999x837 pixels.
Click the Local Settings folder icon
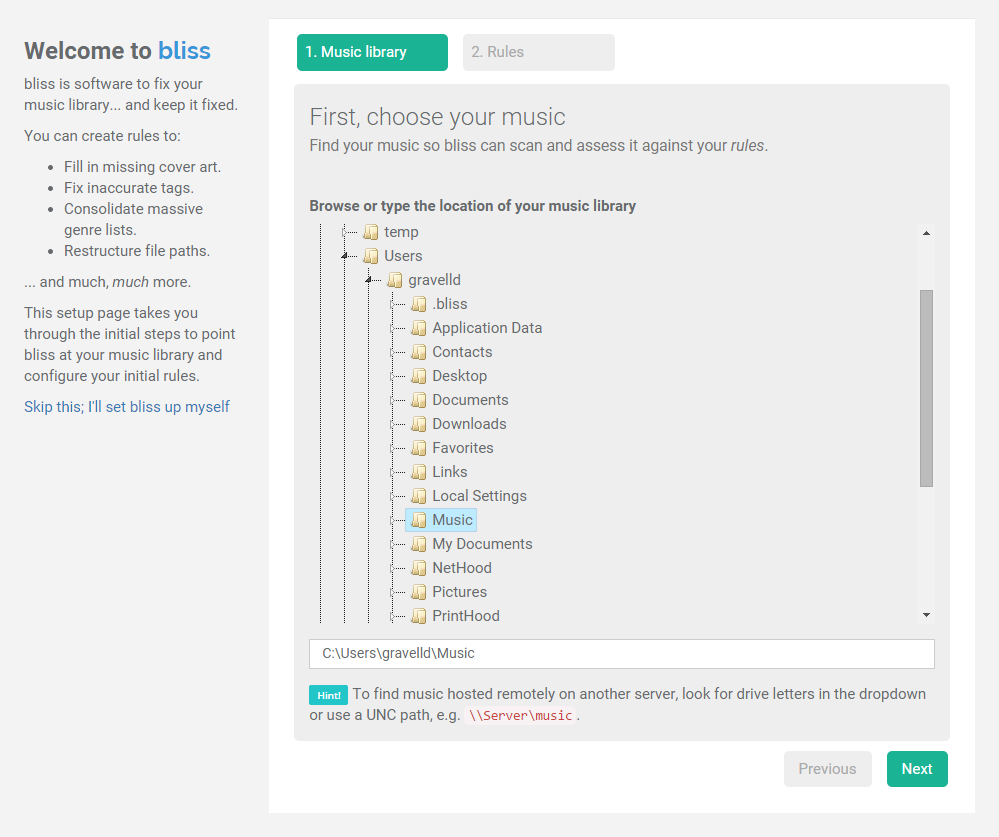coord(419,496)
